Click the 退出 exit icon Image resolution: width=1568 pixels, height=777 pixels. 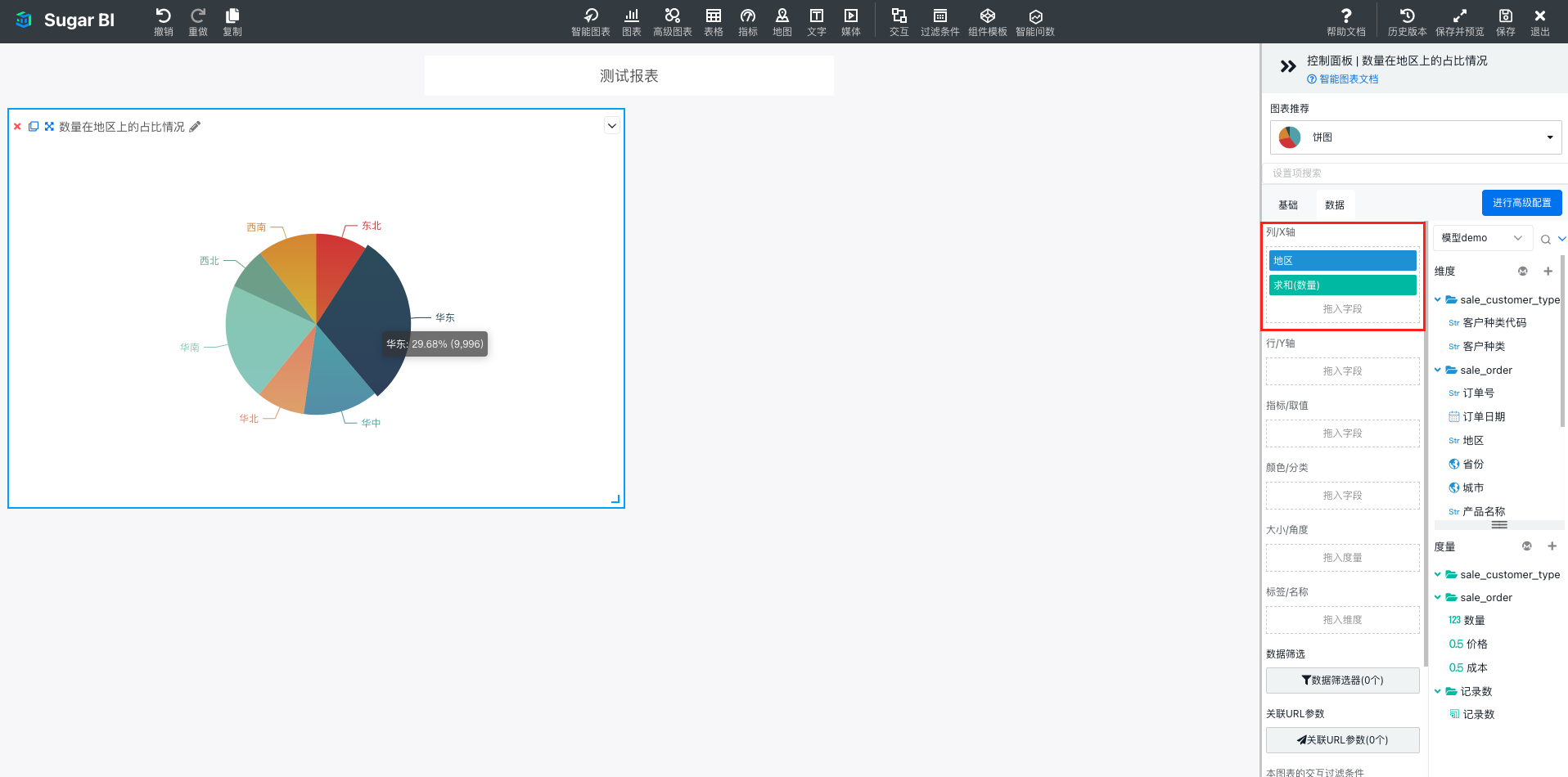point(1539,21)
